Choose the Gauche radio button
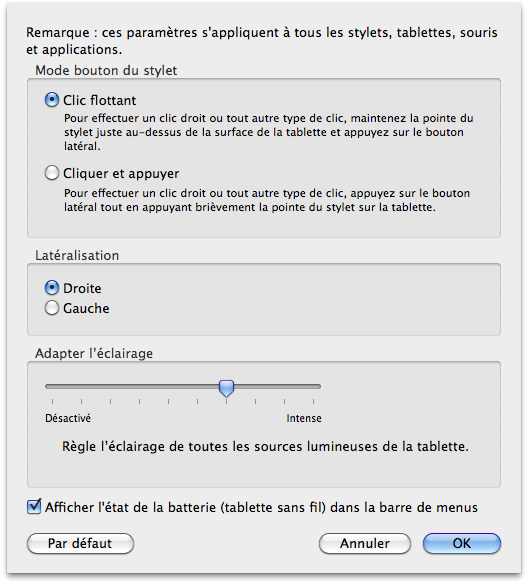The image size is (528, 584). tap(52, 308)
